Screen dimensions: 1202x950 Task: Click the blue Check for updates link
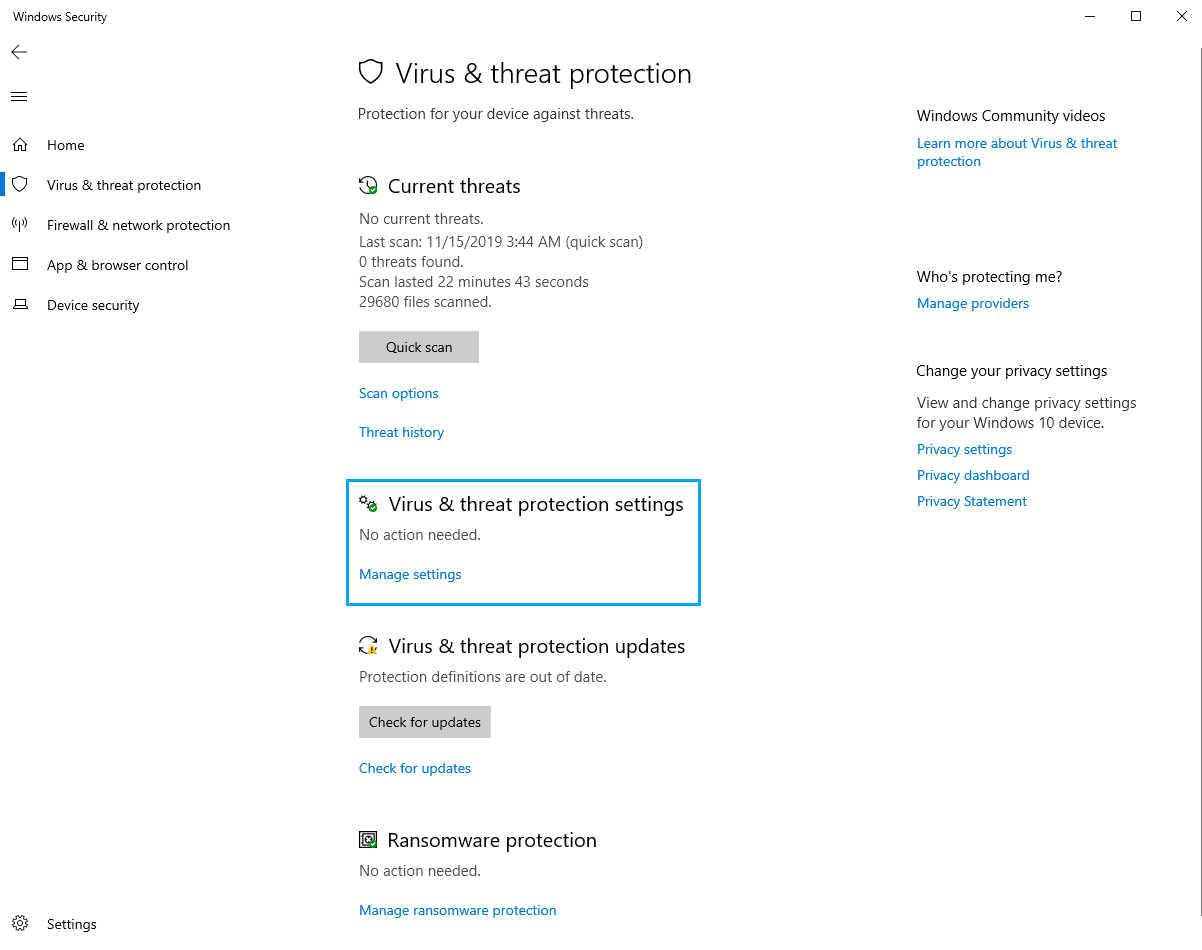[x=415, y=768]
